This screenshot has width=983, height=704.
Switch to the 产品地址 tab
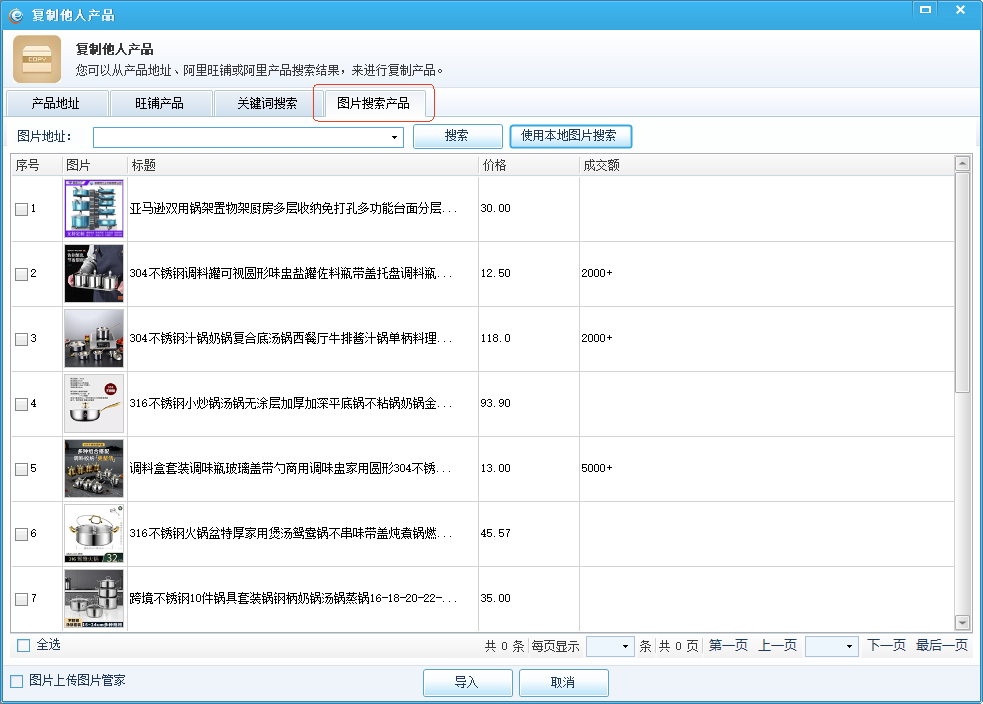tap(55, 103)
